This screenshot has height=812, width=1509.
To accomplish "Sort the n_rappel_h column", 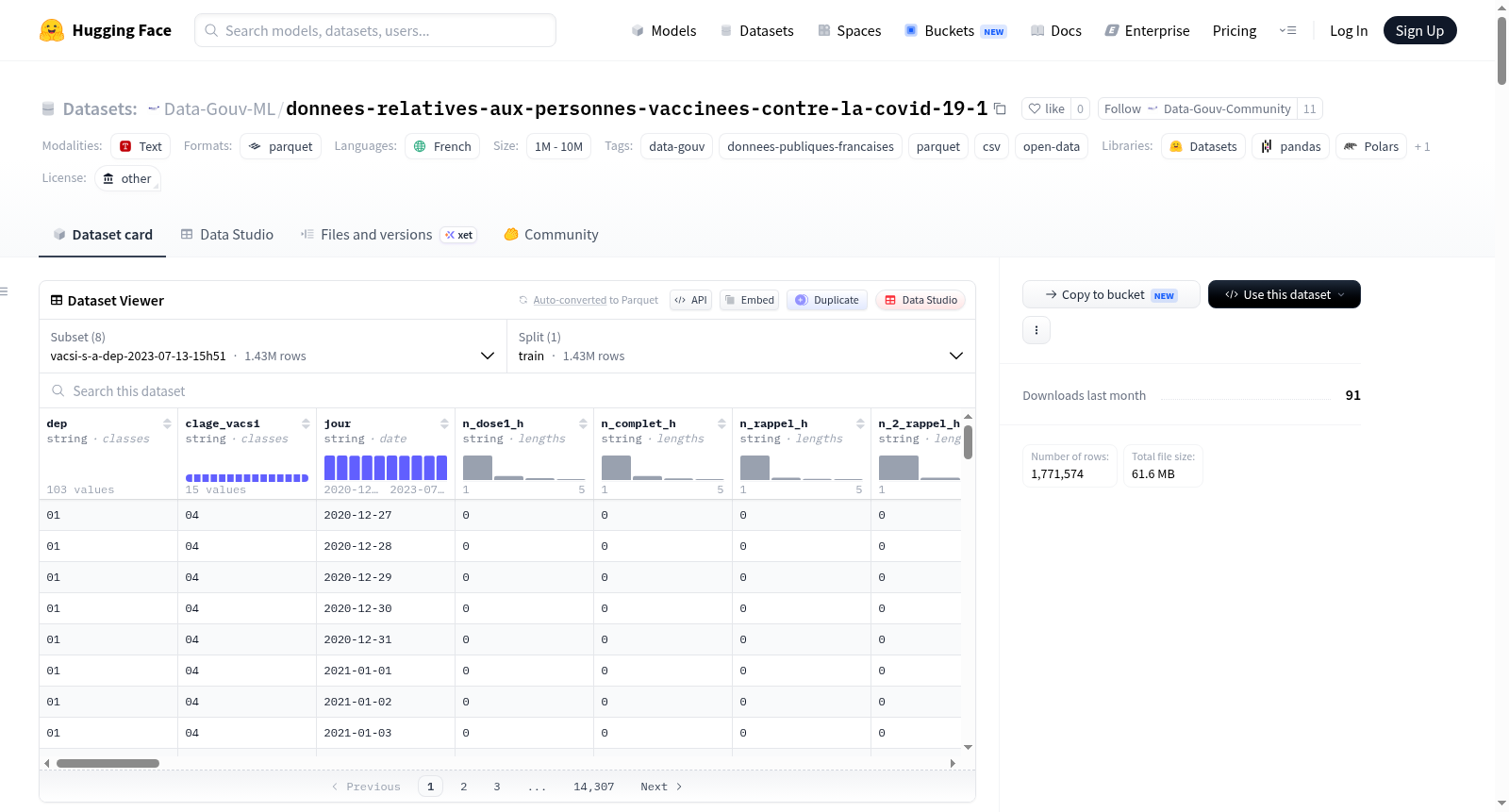I will click(860, 423).
